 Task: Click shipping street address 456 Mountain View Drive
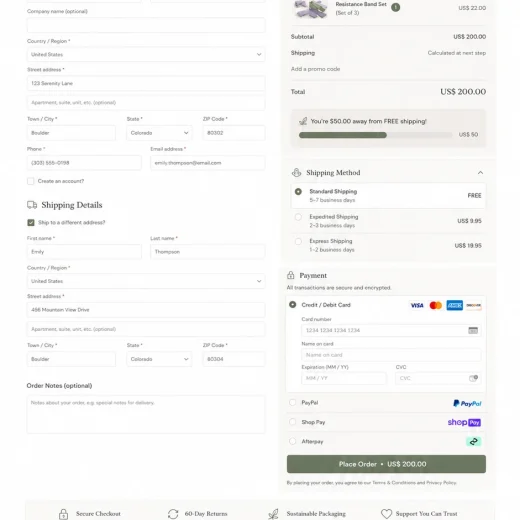146,310
